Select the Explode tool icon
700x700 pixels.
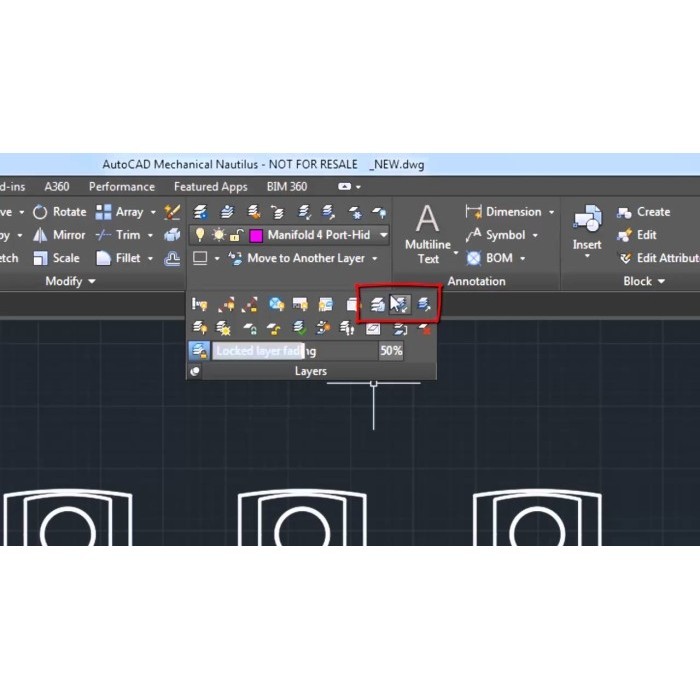click(172, 235)
